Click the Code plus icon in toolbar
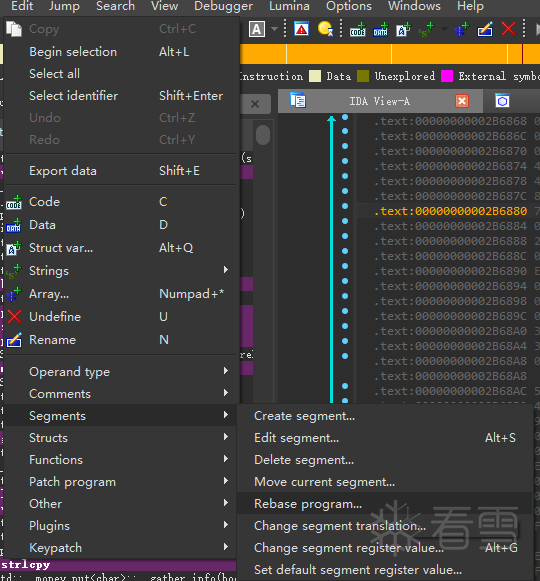Screen dimensions: 540x581 (358, 30)
